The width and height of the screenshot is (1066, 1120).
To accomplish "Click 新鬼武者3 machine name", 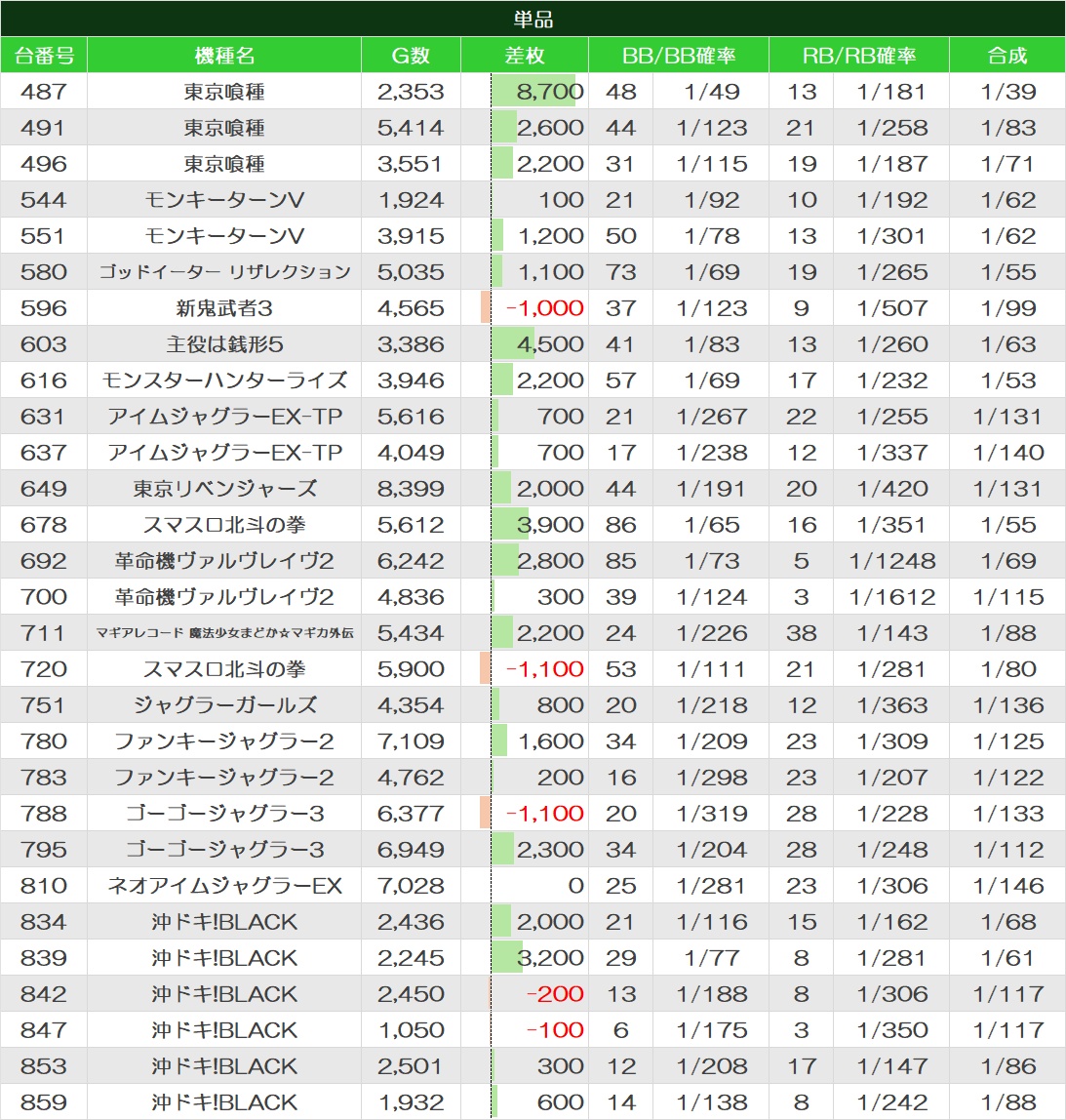I will click(x=224, y=308).
